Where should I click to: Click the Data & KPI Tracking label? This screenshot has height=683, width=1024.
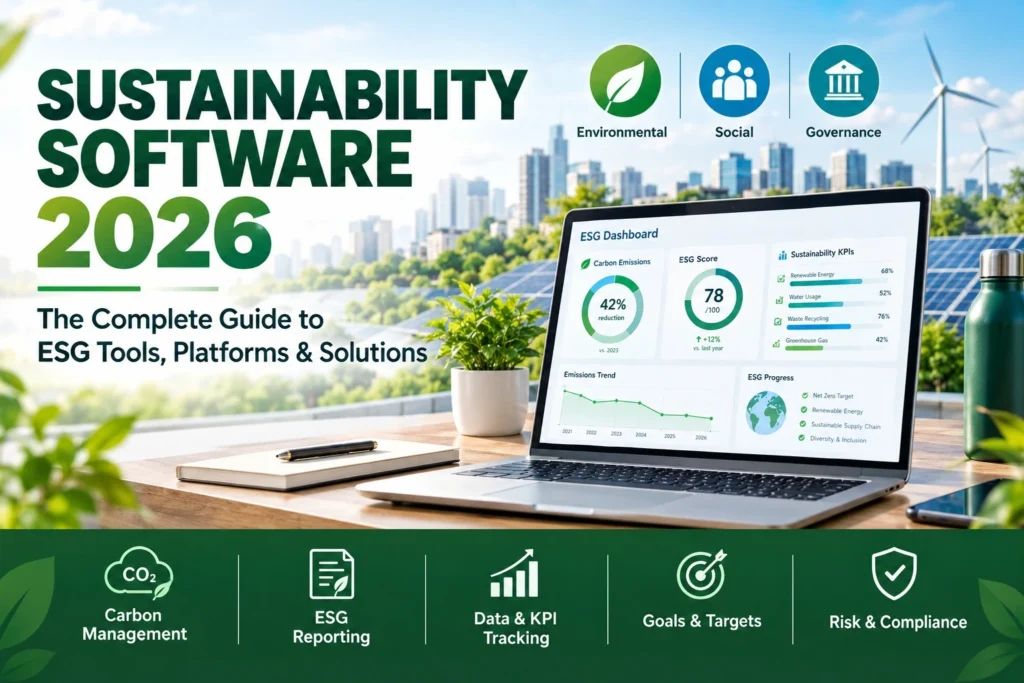coord(515,628)
